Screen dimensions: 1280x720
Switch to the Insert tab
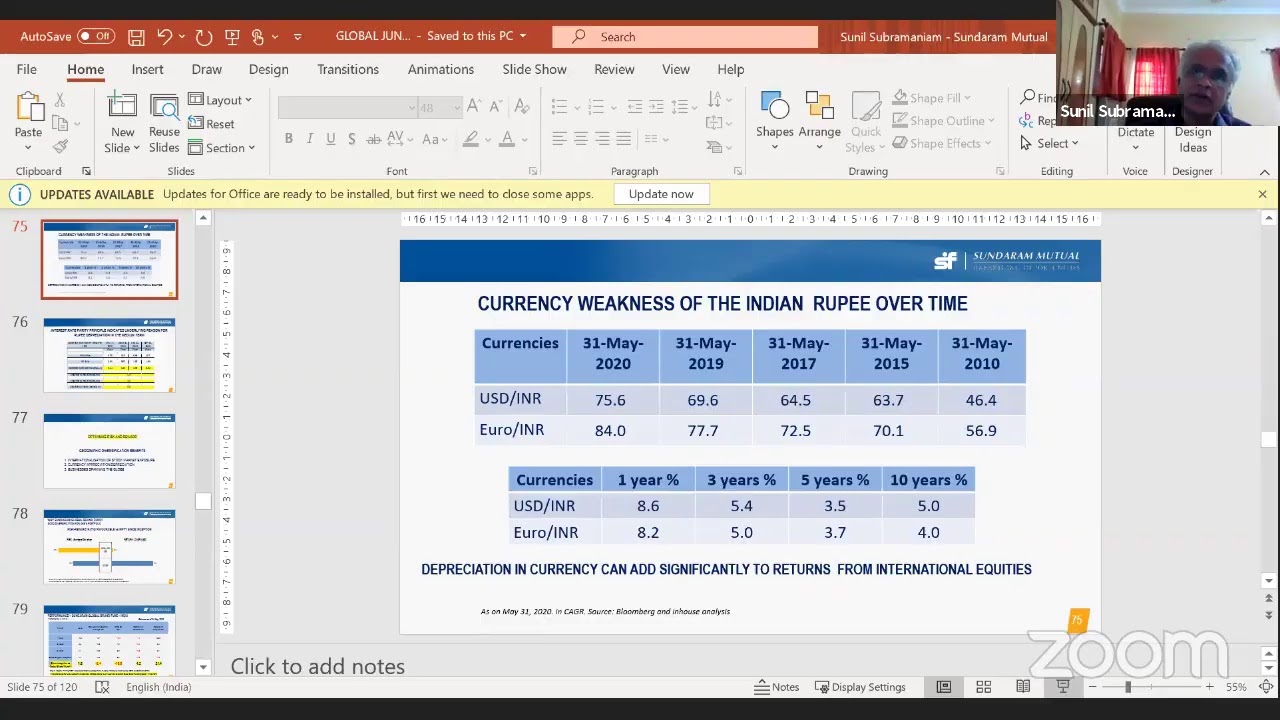(147, 69)
